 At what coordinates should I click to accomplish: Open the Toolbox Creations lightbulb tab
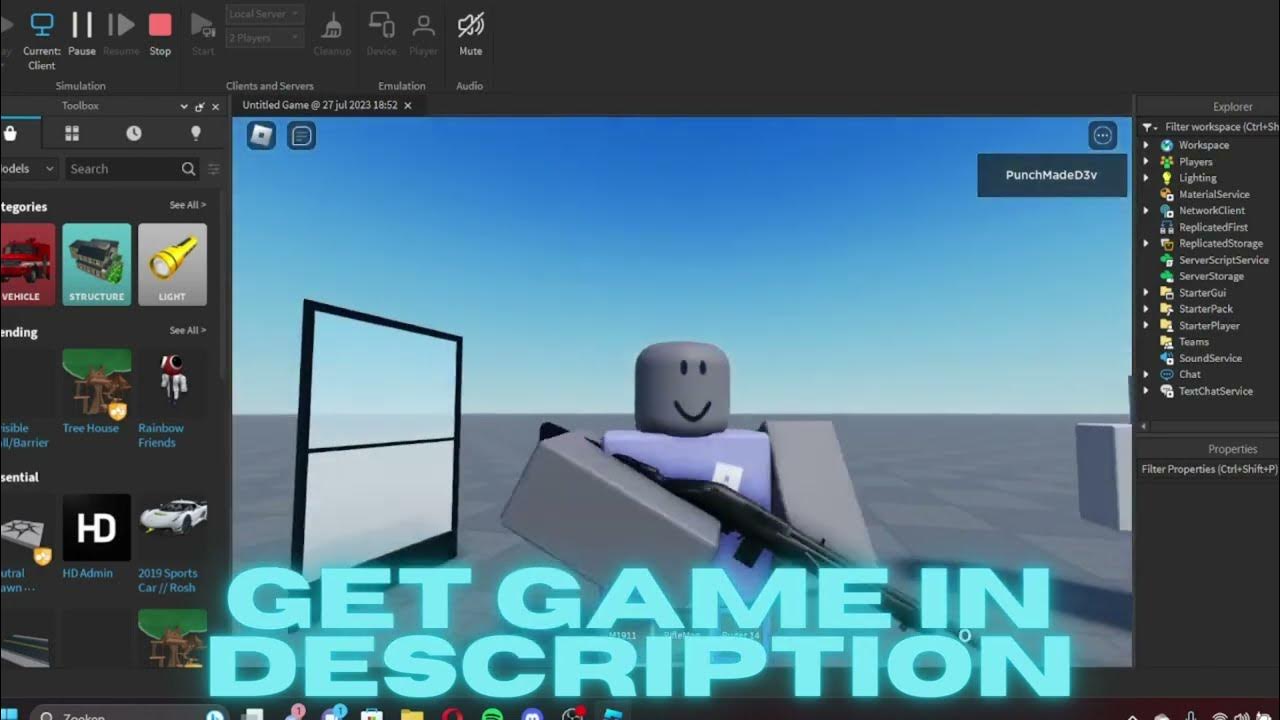click(196, 133)
